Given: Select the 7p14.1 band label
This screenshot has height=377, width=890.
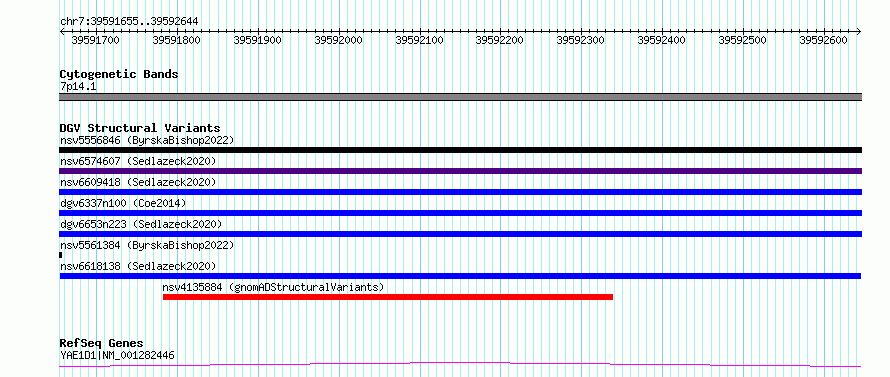Looking at the screenshot, I should click(x=78, y=86).
